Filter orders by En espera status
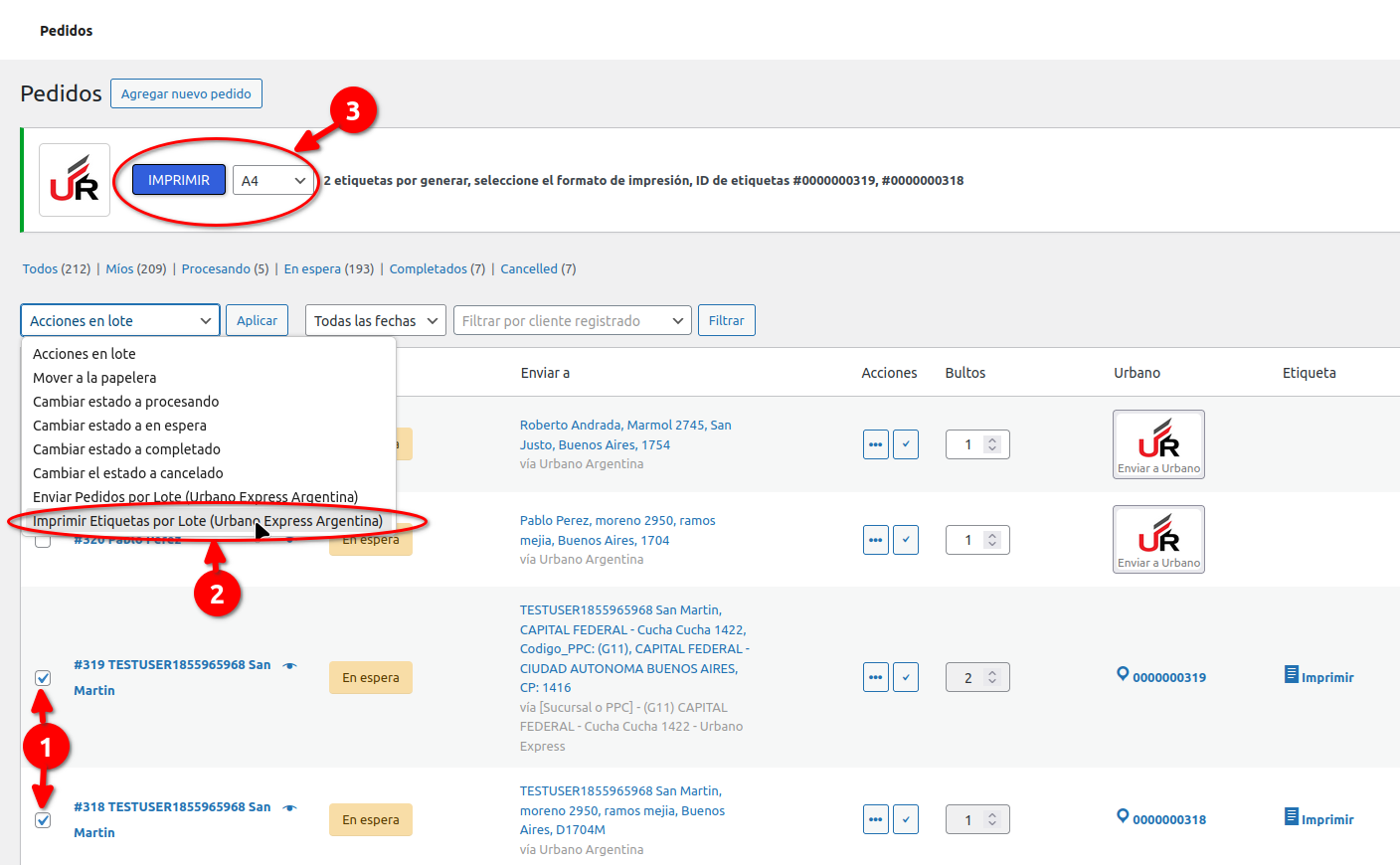This screenshot has height=865, width=1400. pyautogui.click(x=312, y=269)
